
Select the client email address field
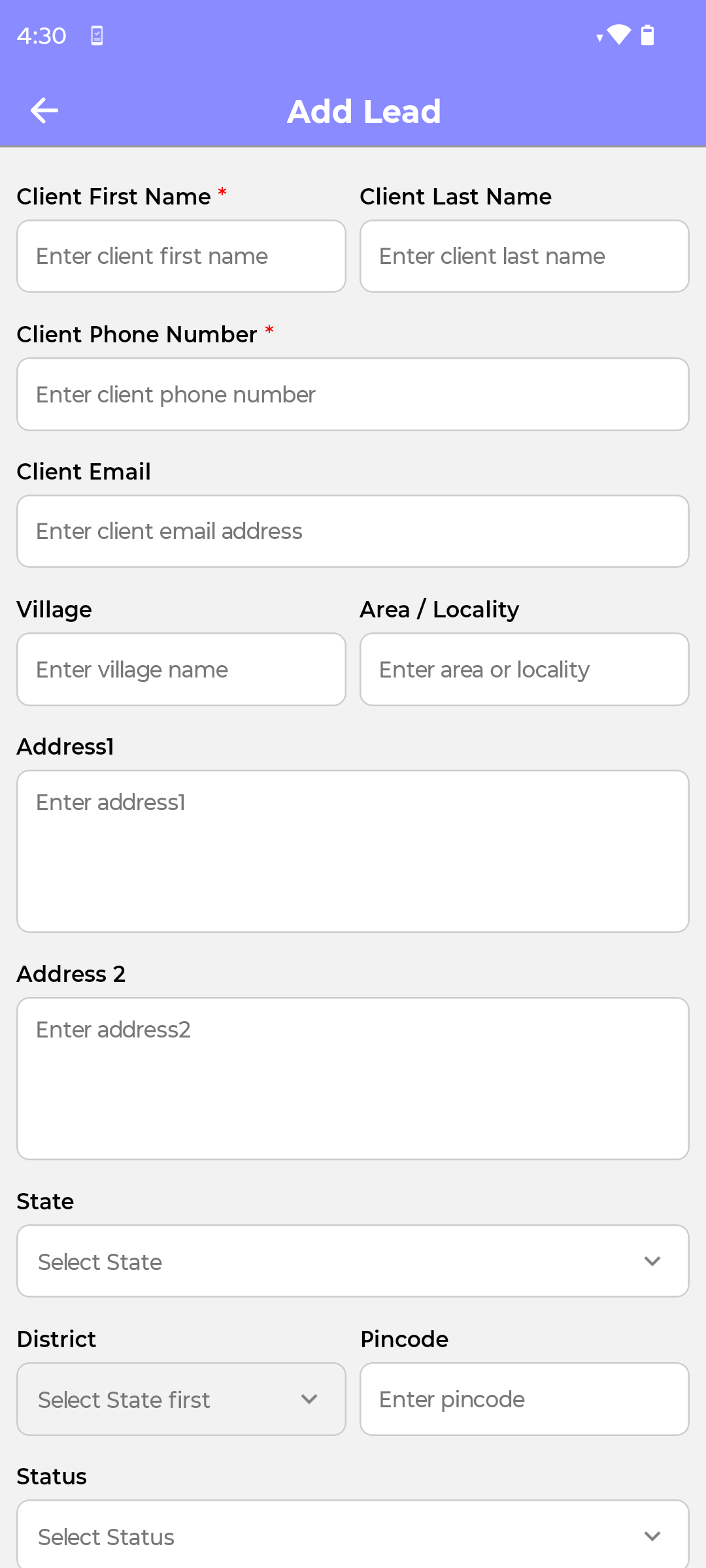pos(353,531)
